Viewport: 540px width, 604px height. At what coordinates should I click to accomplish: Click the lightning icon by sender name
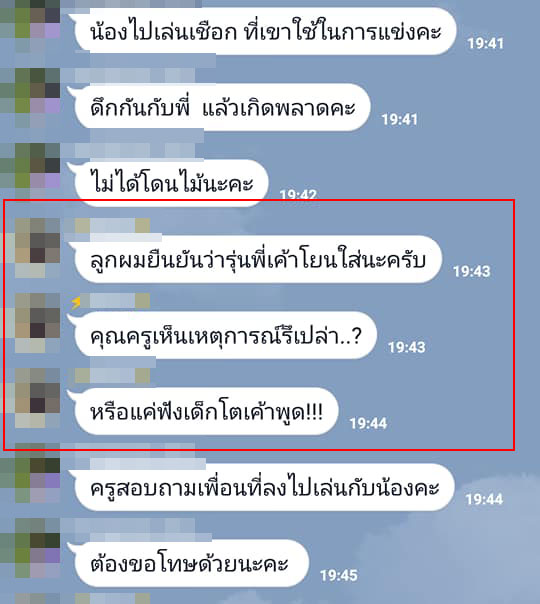76,302
